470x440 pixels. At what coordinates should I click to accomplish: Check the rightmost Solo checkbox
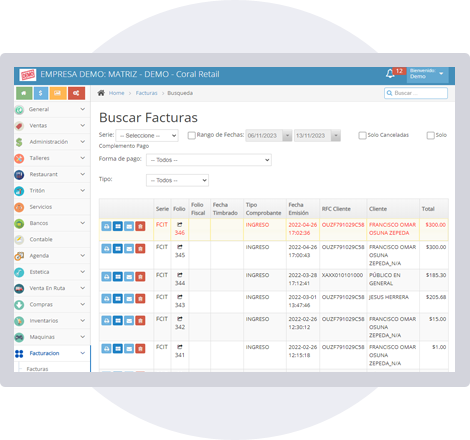click(x=431, y=135)
